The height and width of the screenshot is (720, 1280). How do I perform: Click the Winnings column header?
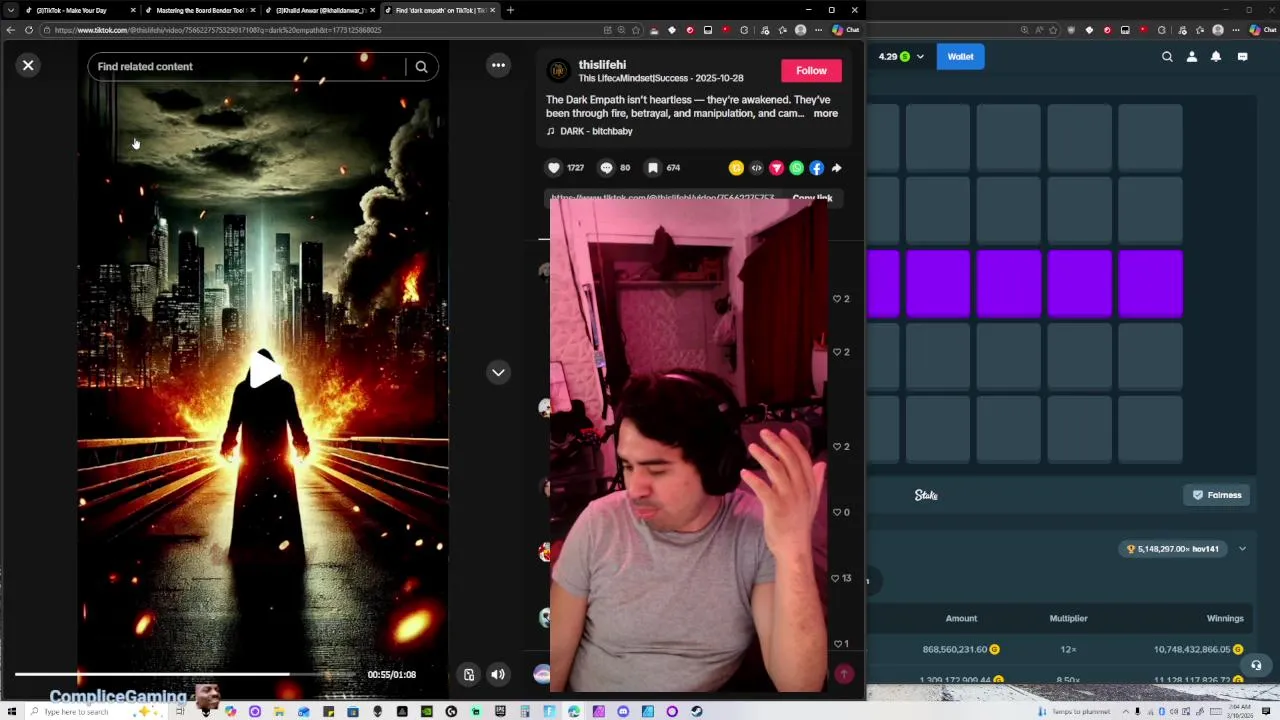click(x=1225, y=618)
